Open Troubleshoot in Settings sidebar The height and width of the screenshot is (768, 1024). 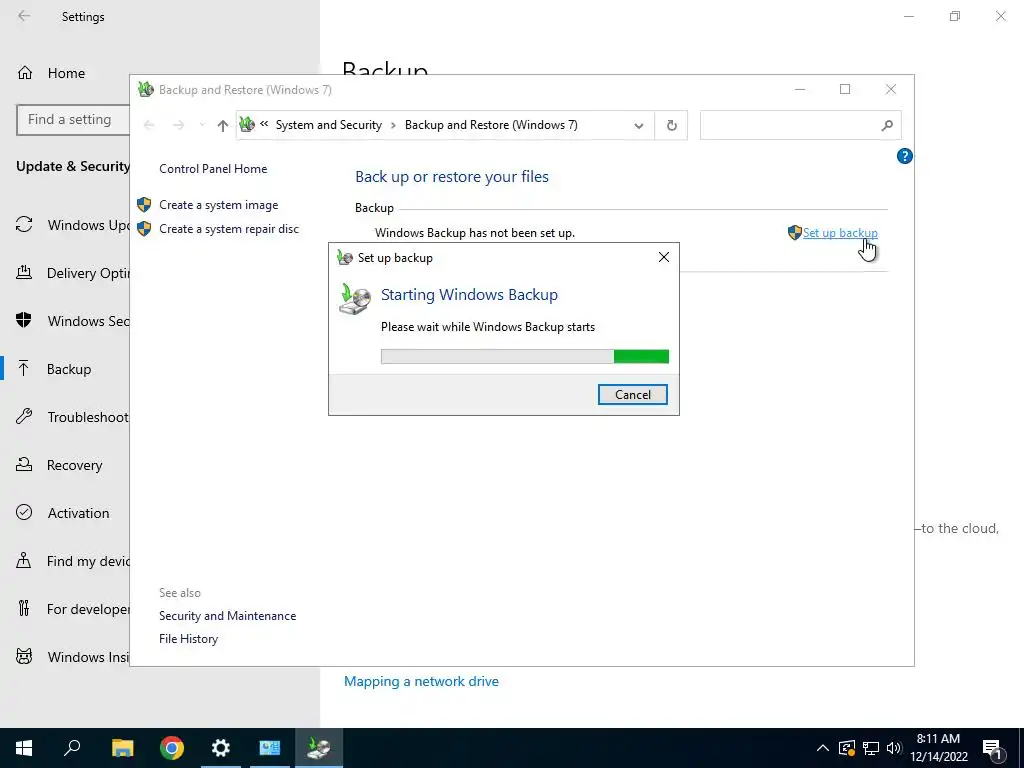tap(72, 417)
